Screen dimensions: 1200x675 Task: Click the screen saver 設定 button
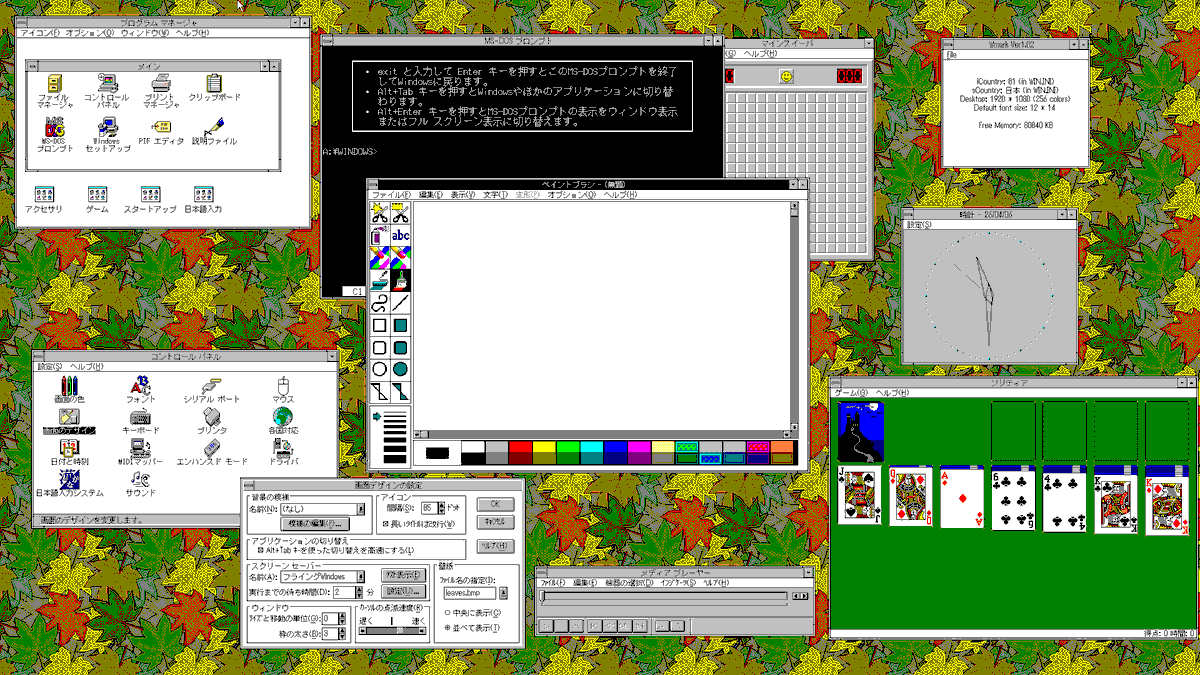click(404, 591)
